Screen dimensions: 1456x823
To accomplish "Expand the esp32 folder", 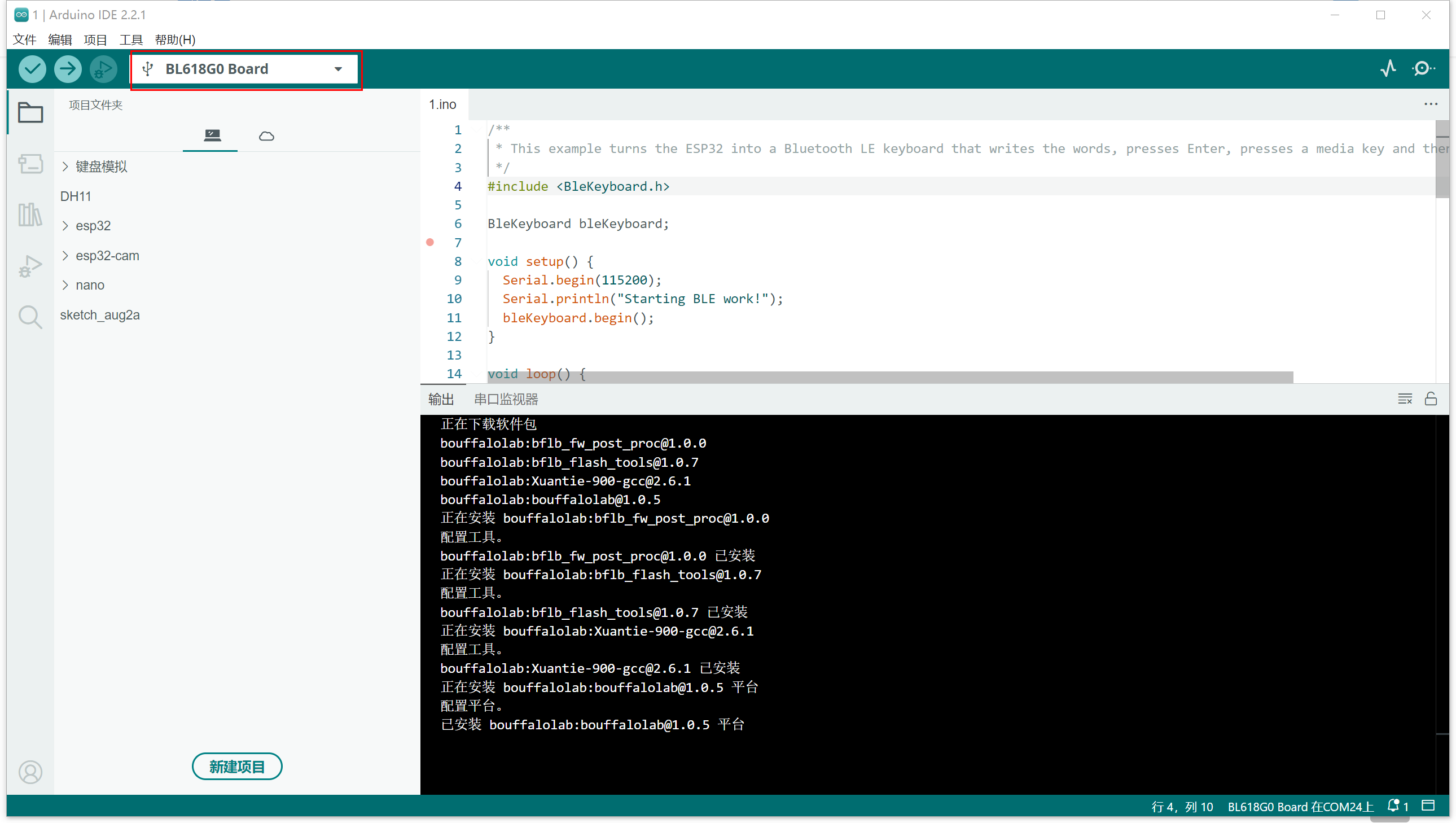I will click(x=65, y=226).
